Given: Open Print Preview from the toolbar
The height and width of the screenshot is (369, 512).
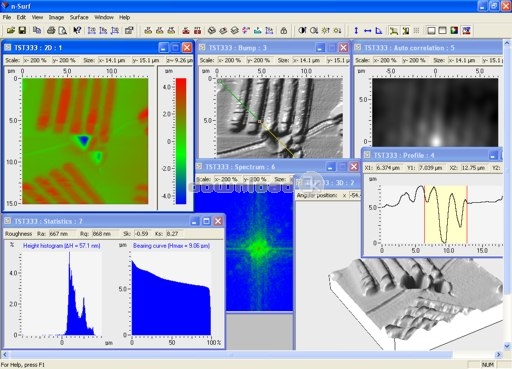Looking at the screenshot, I should click(x=62, y=31).
